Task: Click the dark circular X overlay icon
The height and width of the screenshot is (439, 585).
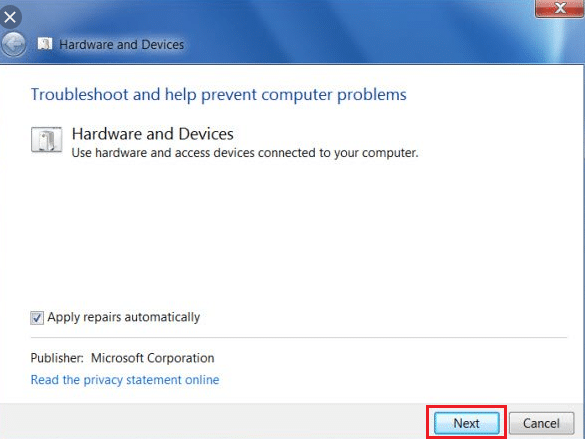Action: point(10,17)
